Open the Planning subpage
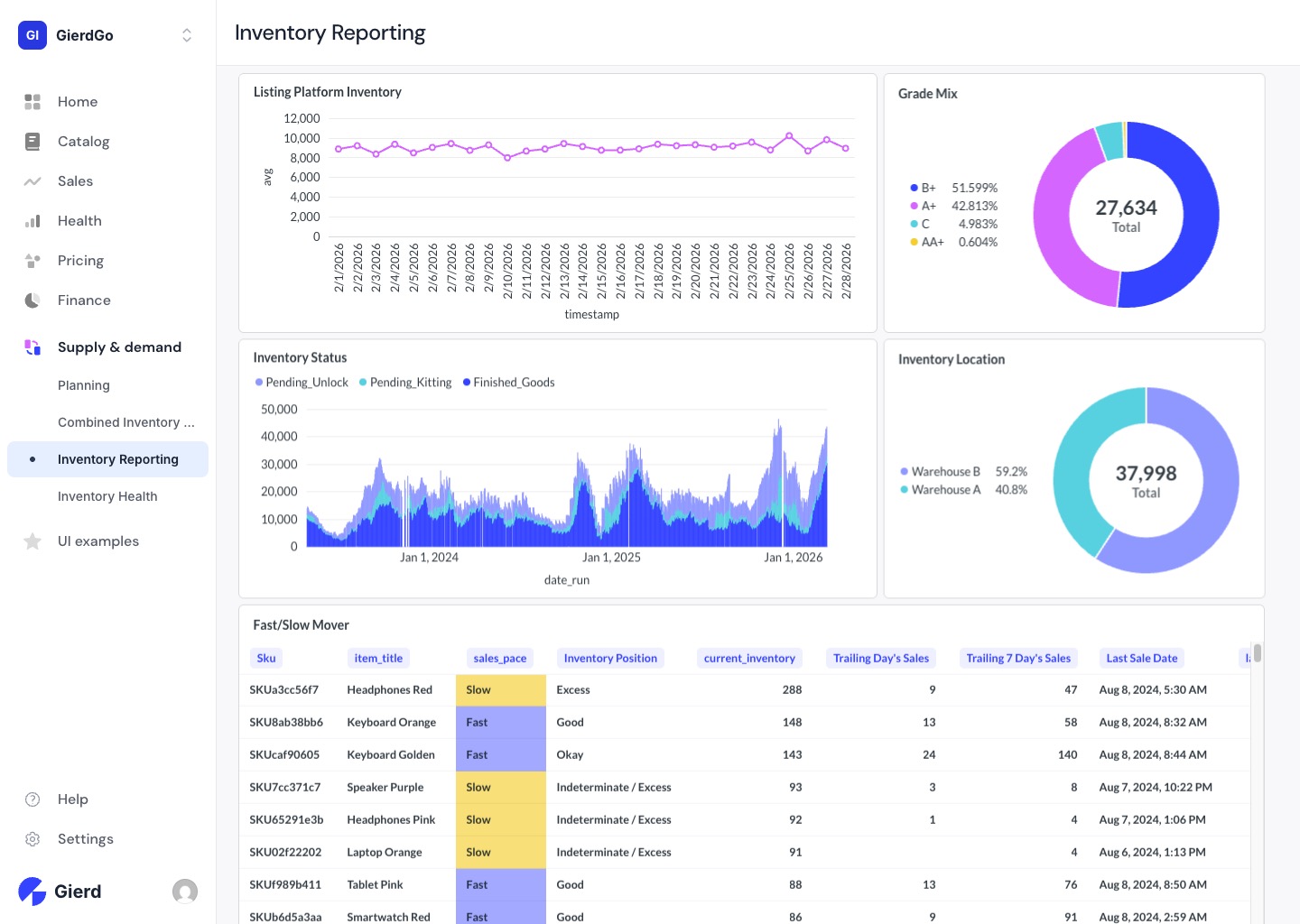Screen dimensions: 1300x924 pyautogui.click(x=84, y=385)
